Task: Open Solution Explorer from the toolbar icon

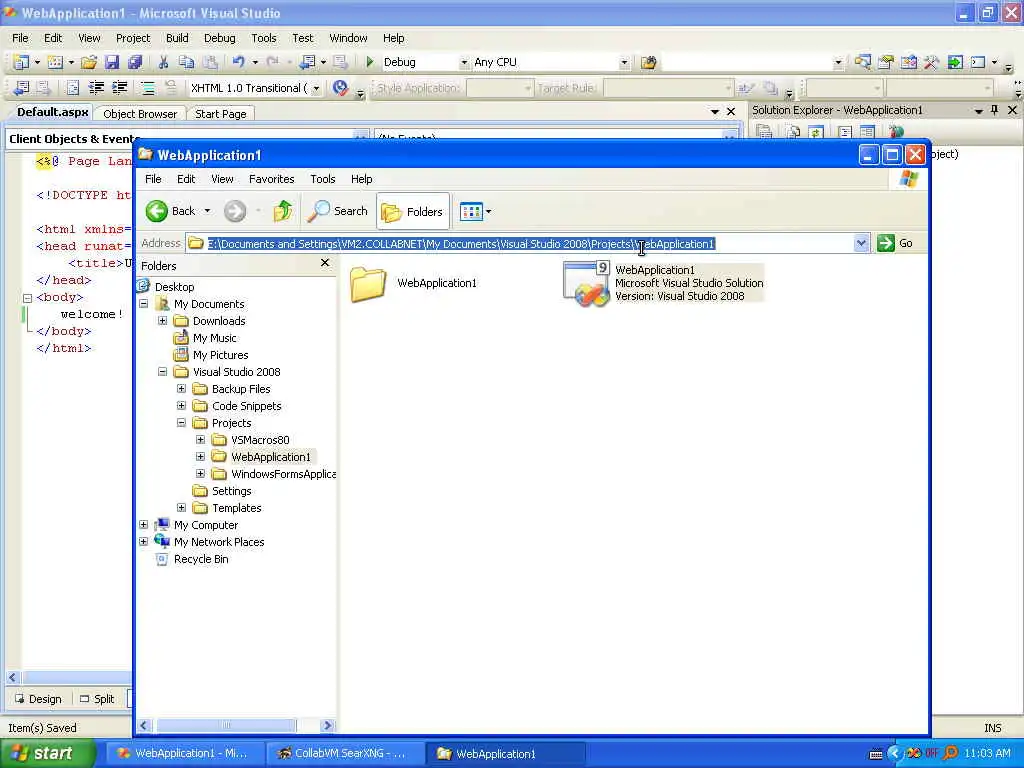Action: [863, 62]
